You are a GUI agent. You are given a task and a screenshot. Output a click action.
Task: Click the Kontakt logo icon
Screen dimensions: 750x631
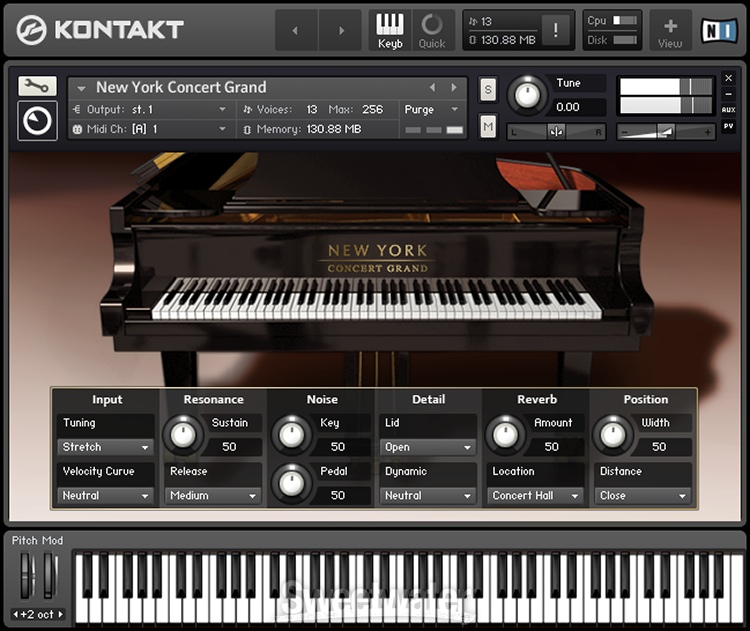click(x=31, y=30)
